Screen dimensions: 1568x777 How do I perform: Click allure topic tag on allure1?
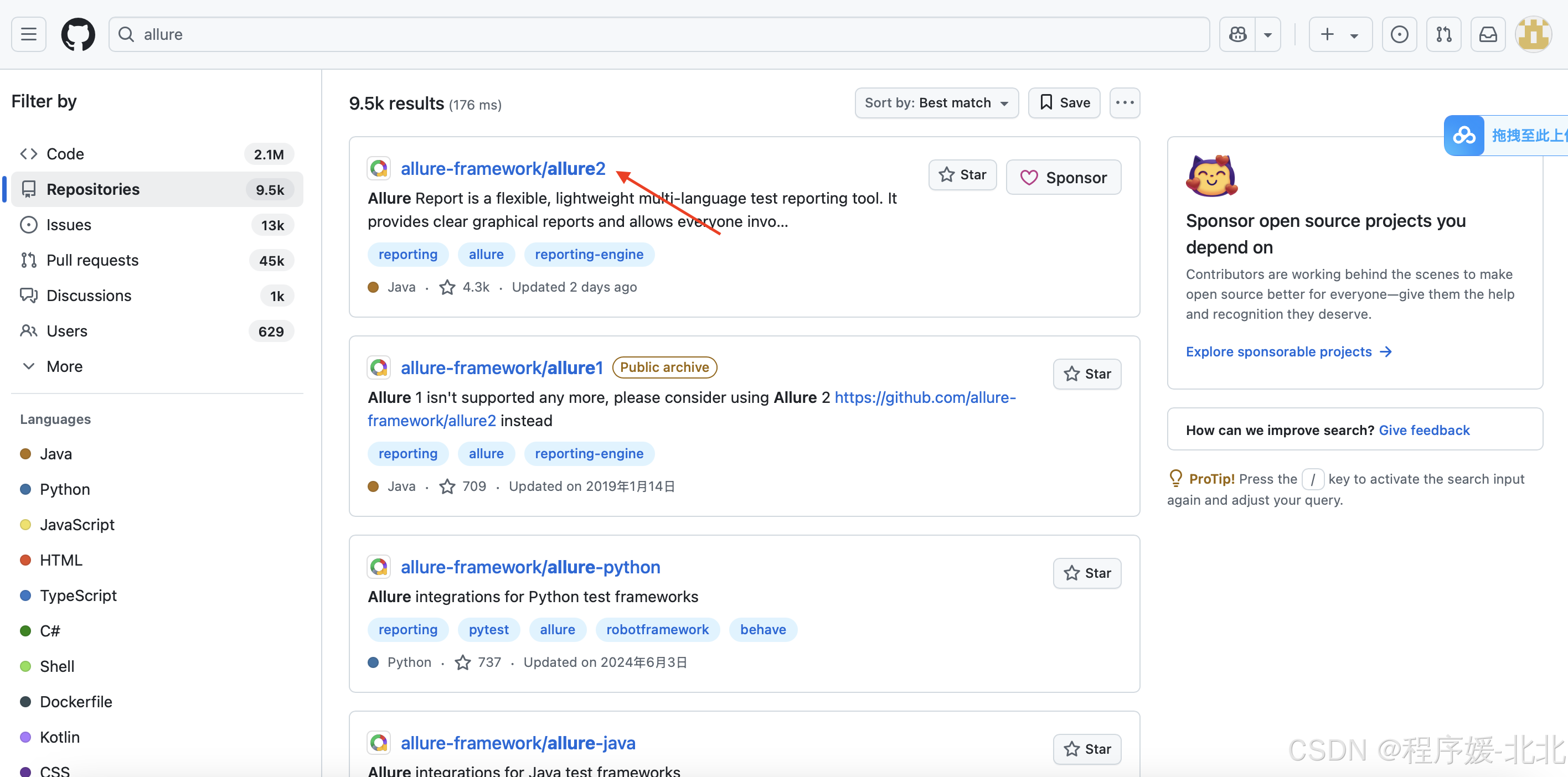[486, 453]
